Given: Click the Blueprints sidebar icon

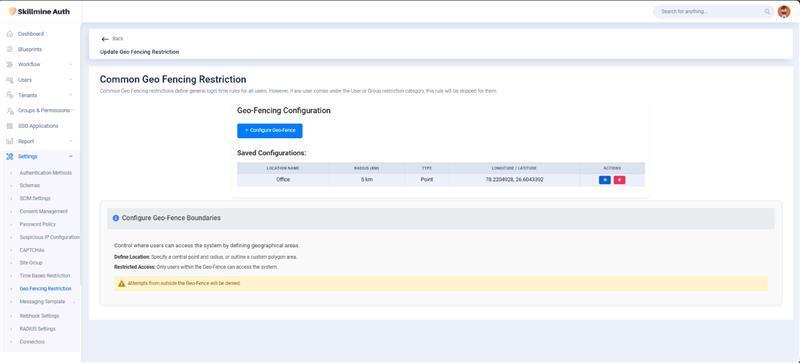Looking at the screenshot, I should (x=10, y=50).
